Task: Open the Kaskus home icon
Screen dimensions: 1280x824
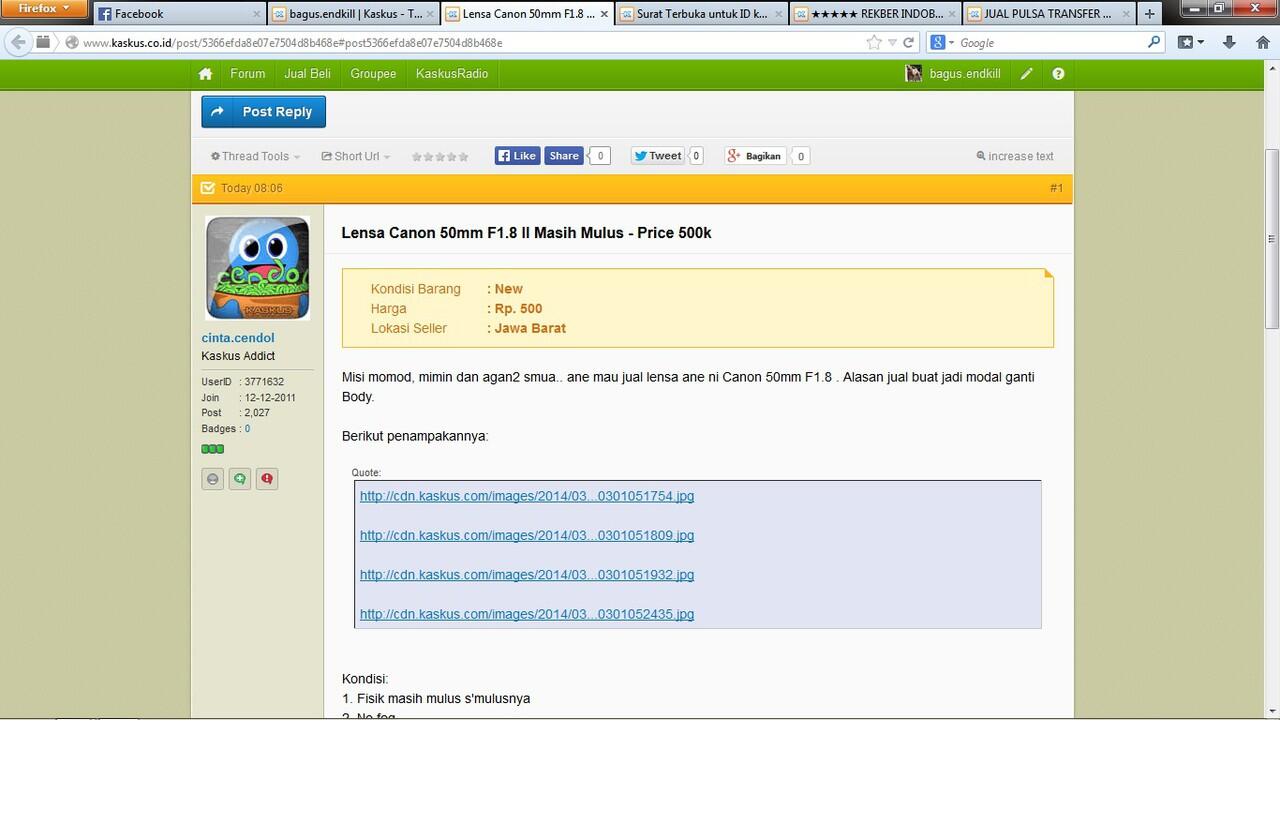Action: click(x=205, y=74)
